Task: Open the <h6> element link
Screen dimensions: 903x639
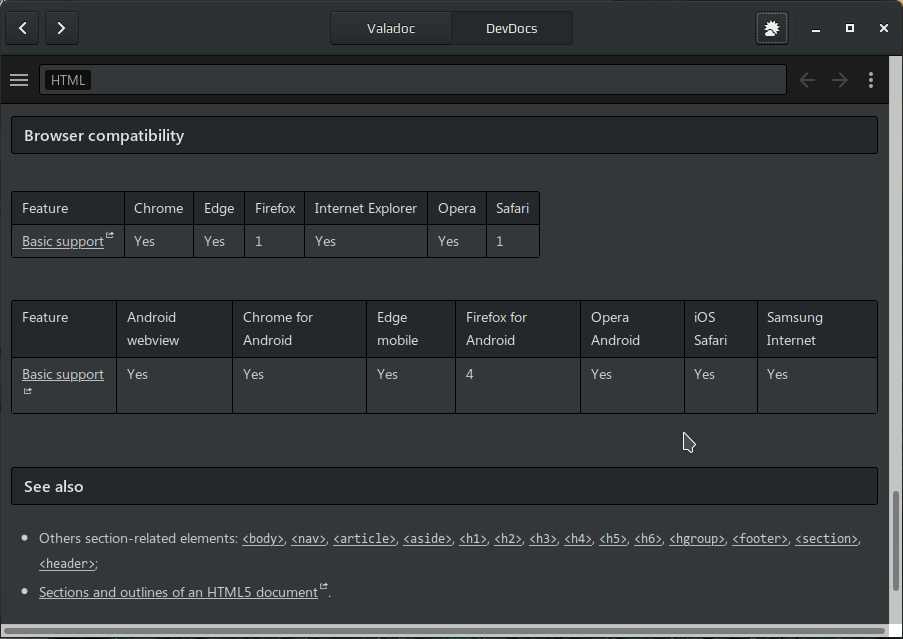Action: point(648,539)
